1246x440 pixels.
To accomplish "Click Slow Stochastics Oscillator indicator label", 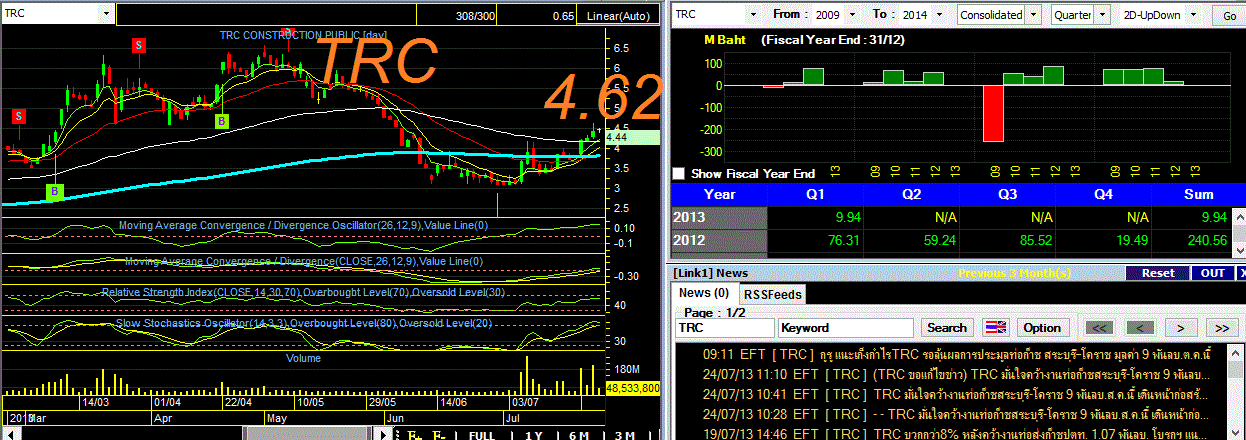I will [x=305, y=324].
